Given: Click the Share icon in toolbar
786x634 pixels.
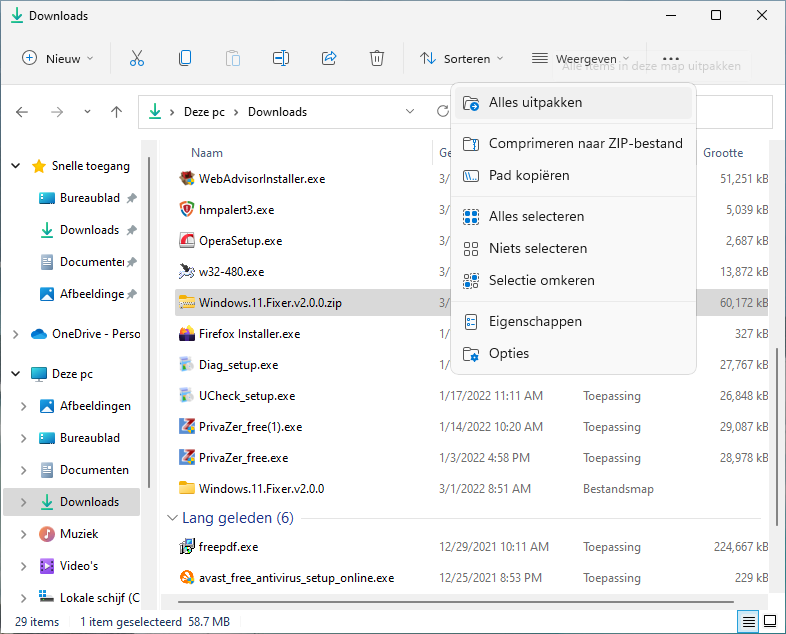Looking at the screenshot, I should (329, 58).
